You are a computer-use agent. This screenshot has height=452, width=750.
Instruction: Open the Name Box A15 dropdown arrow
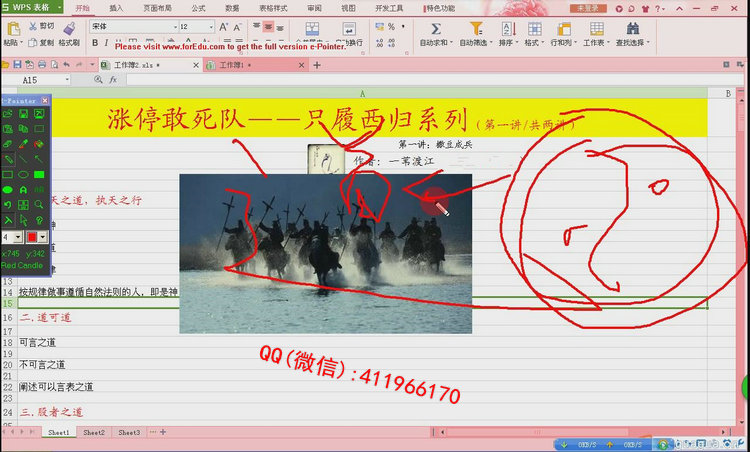point(67,80)
